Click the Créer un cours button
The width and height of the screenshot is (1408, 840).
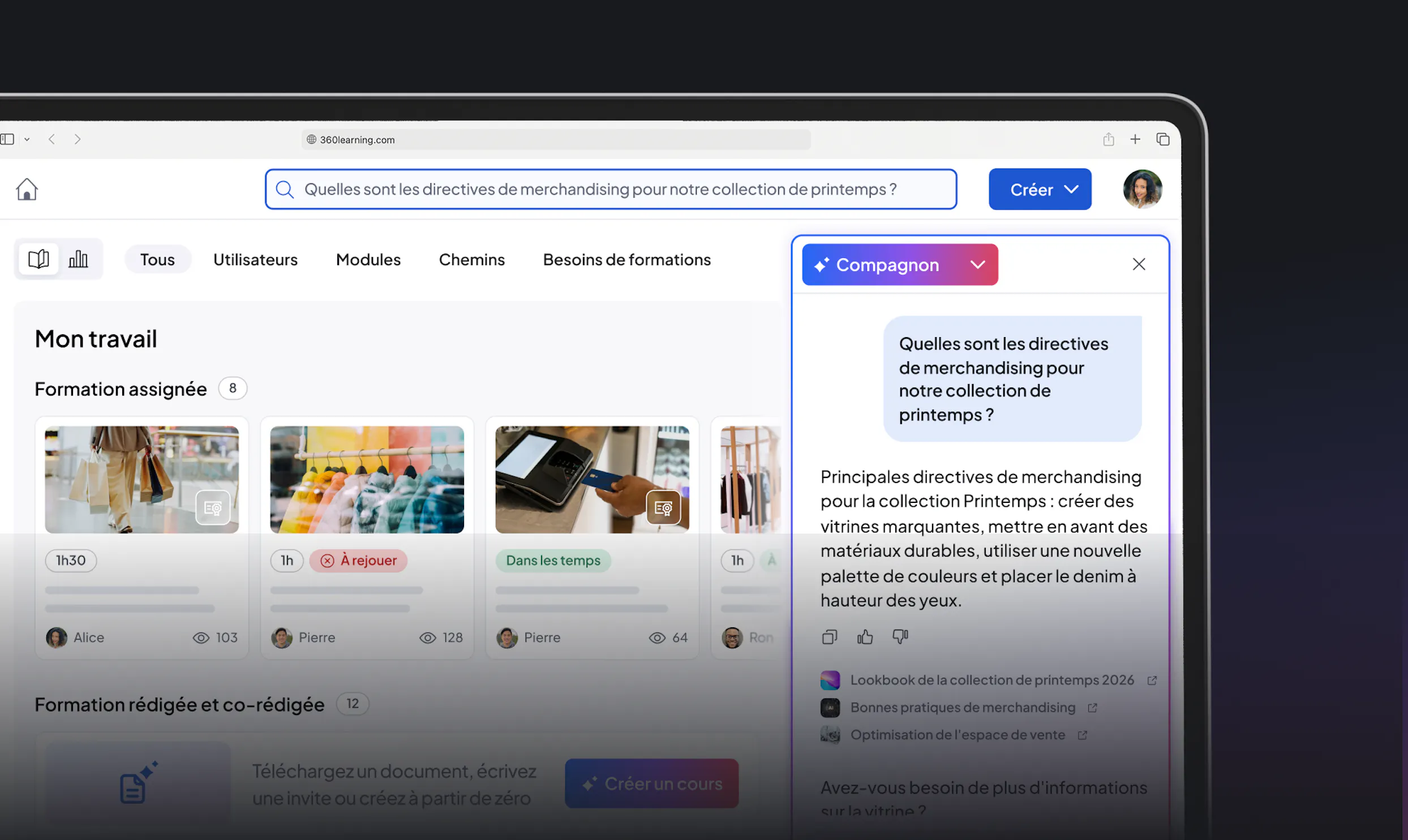coord(651,783)
